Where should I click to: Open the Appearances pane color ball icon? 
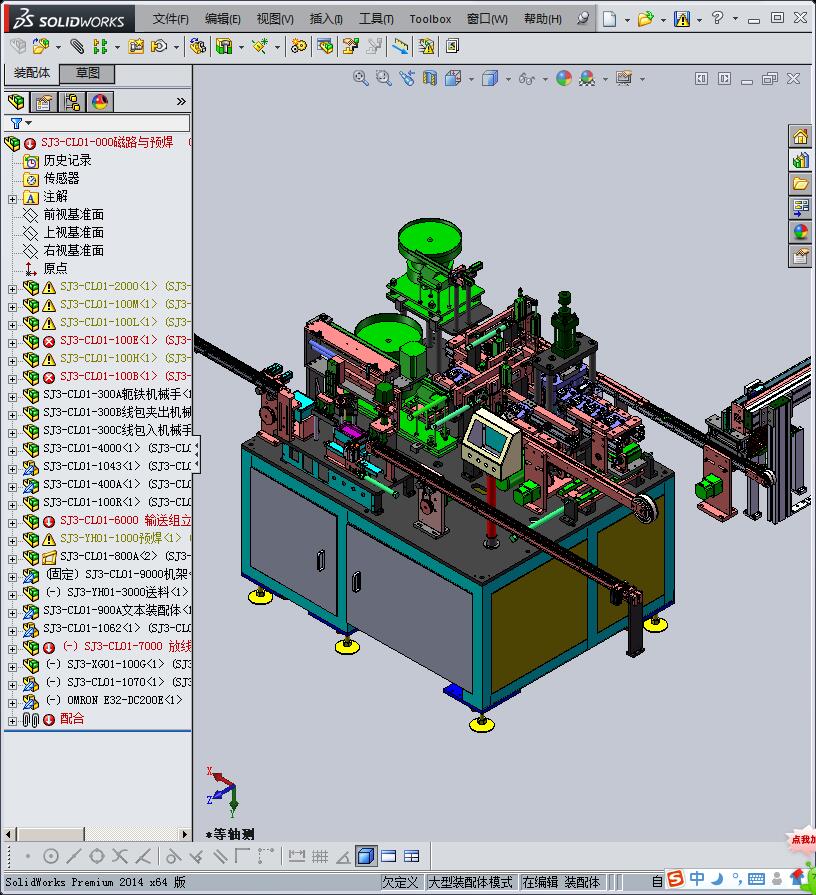pos(800,232)
